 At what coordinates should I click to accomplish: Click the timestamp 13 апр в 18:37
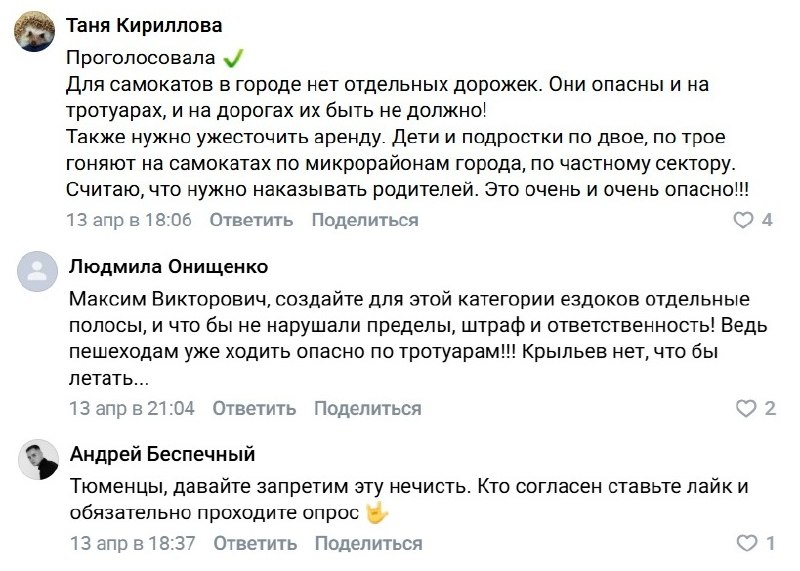[x=130, y=544]
